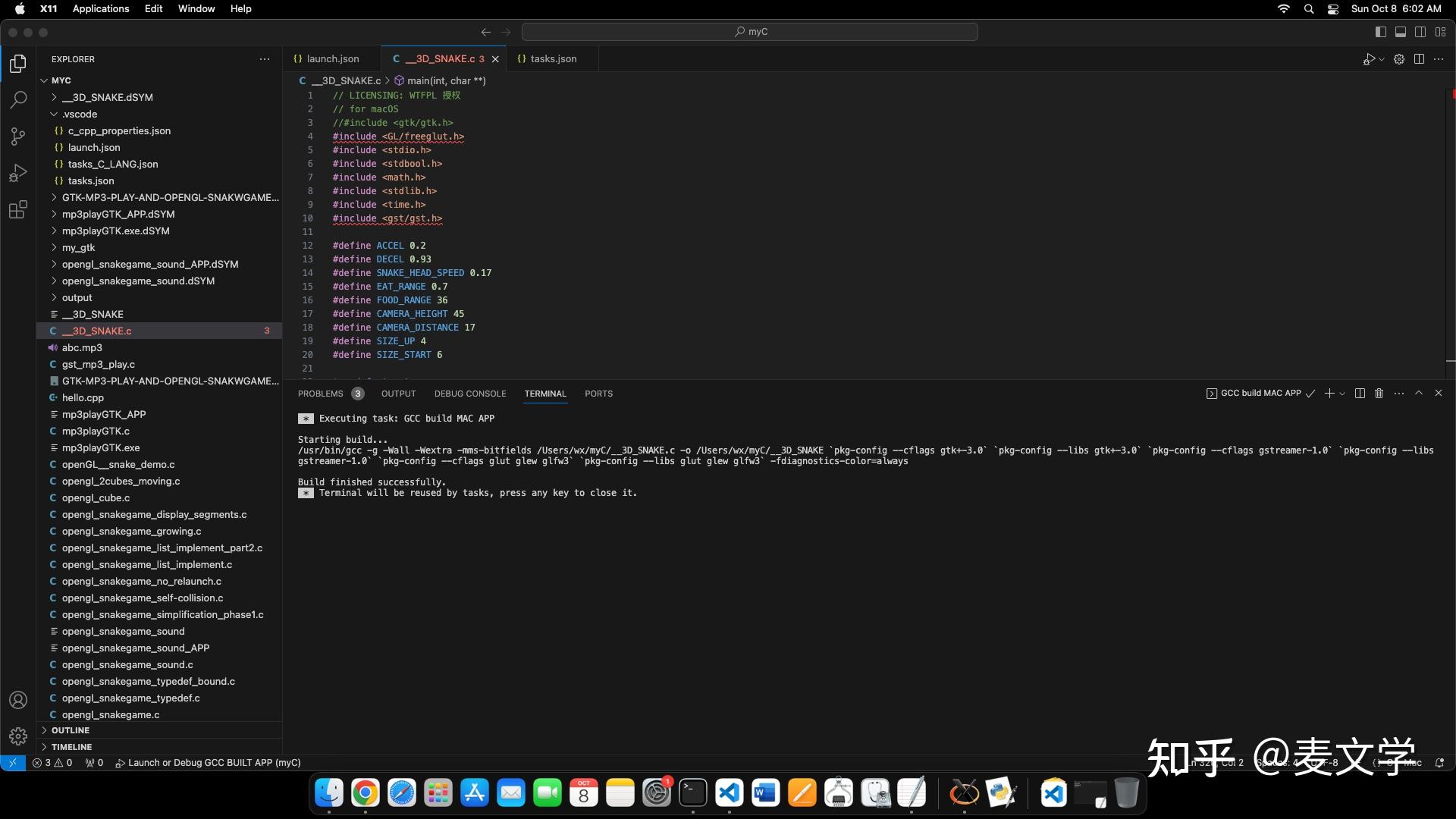
Task: Click Launch or Debug GCC BUILT APP
Action: [210, 763]
